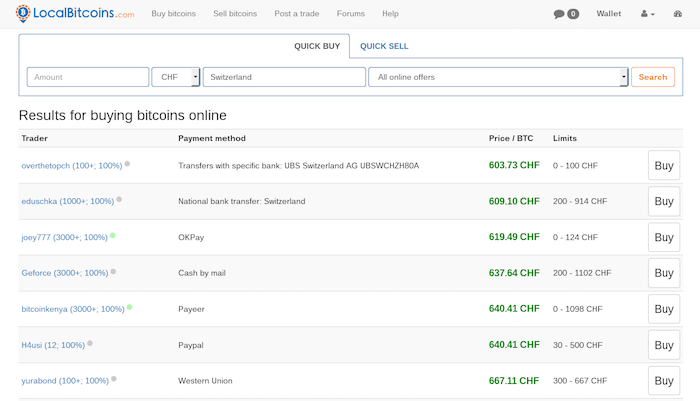Click the 667.11 CHF price
Screen dimensions: 700x401
(514, 381)
